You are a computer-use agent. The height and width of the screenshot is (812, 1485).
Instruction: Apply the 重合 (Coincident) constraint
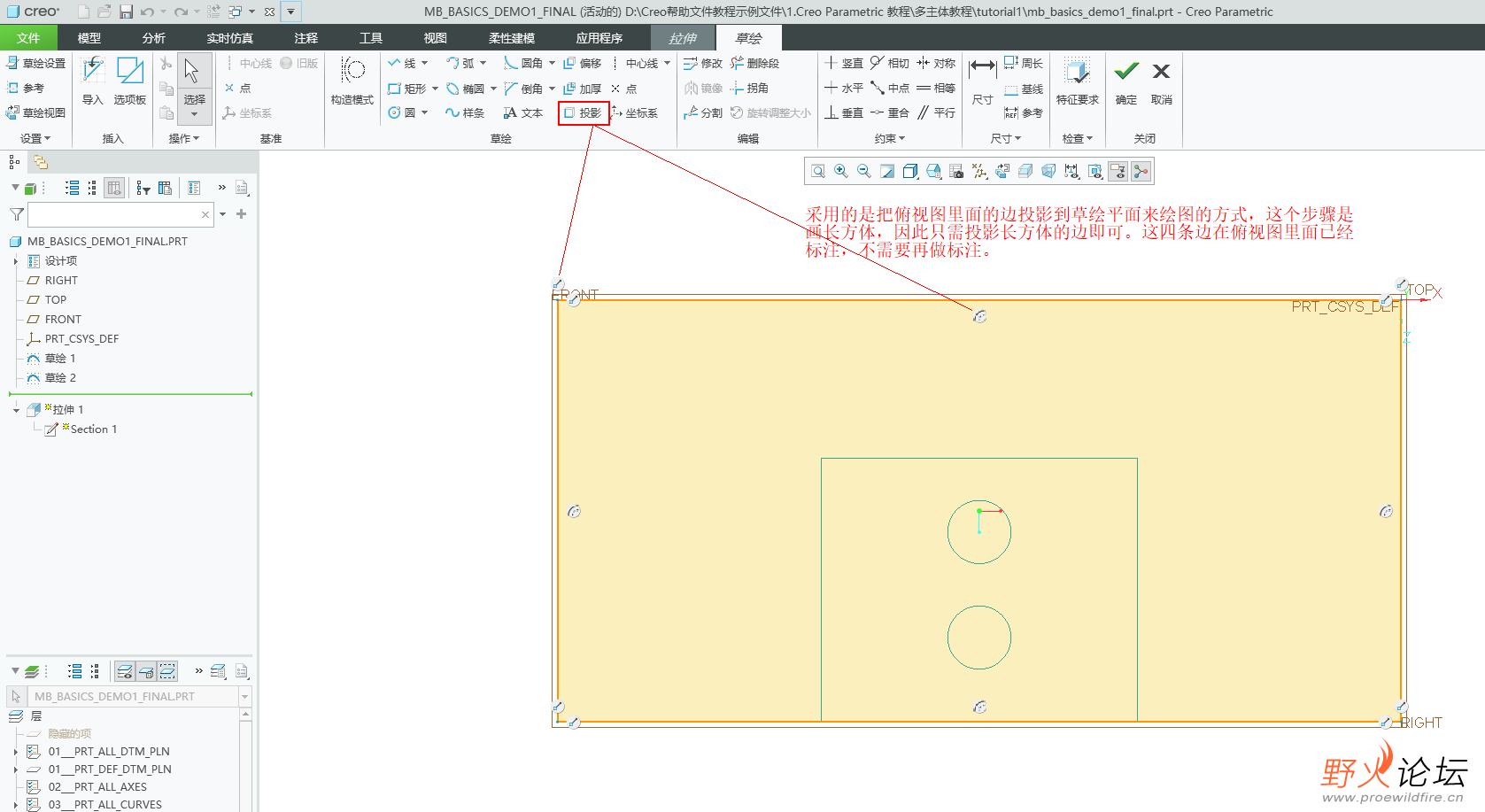tap(890, 112)
